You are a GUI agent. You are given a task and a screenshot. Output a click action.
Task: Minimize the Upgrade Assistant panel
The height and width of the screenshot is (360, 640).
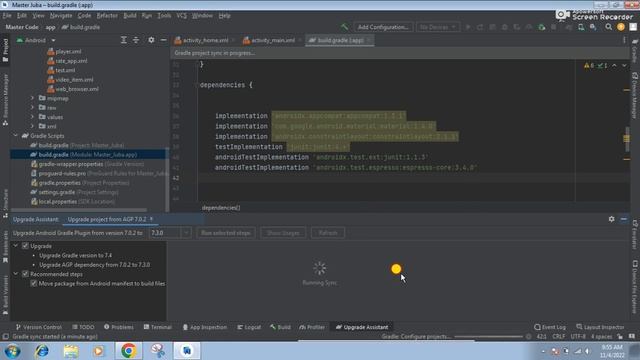tap(624, 219)
